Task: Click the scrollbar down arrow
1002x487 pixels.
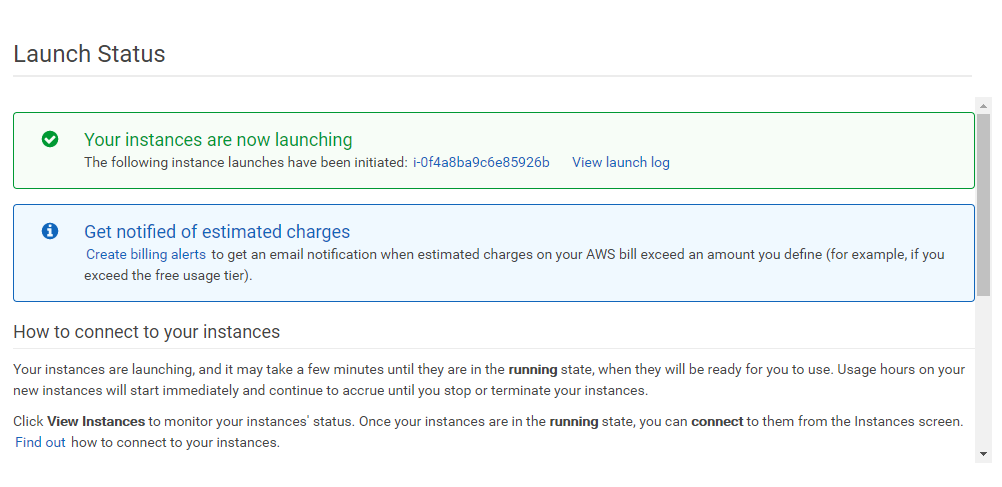Action: [x=984, y=453]
